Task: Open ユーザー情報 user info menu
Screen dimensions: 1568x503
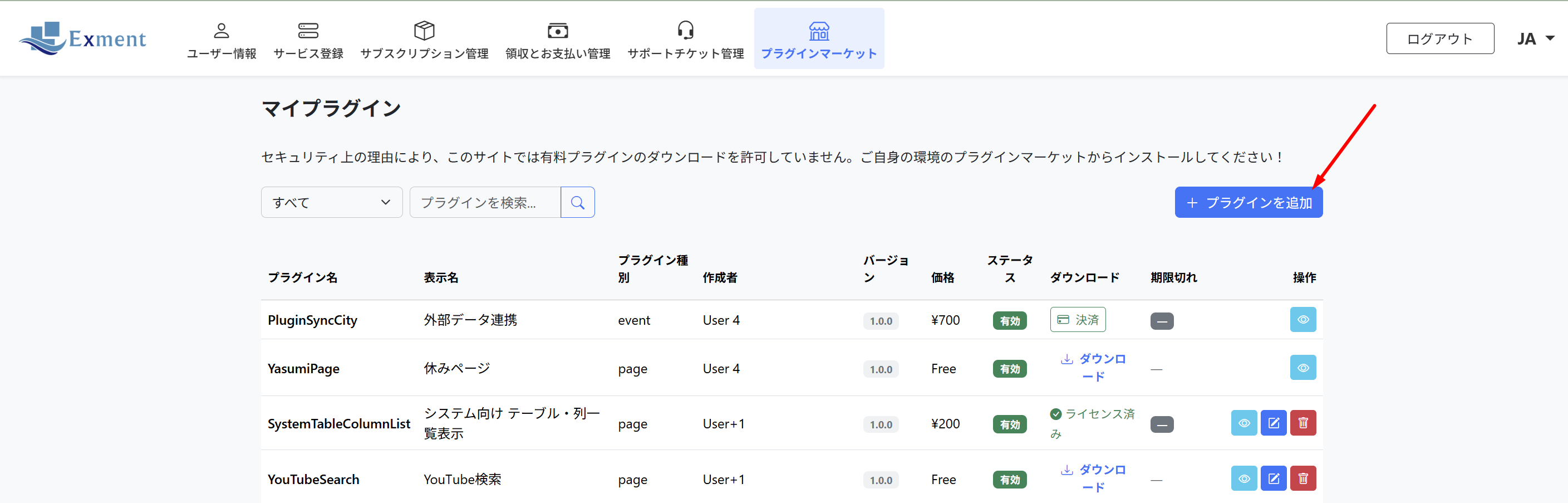Action: (x=222, y=40)
